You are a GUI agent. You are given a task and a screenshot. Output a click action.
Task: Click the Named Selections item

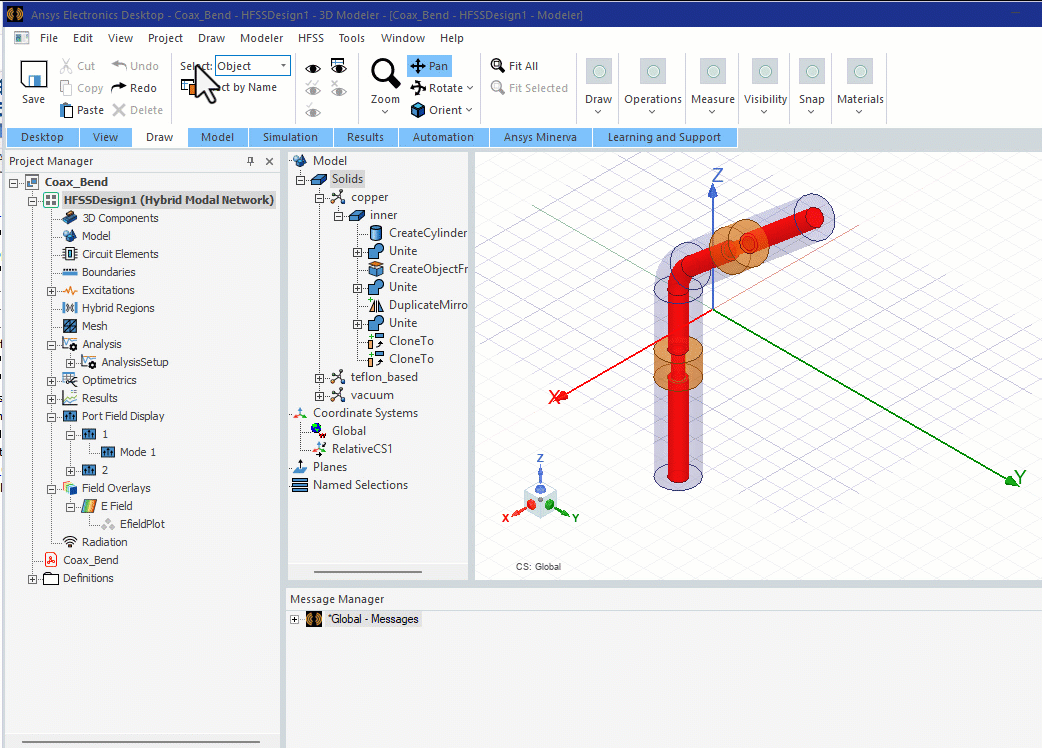[x=350, y=484]
